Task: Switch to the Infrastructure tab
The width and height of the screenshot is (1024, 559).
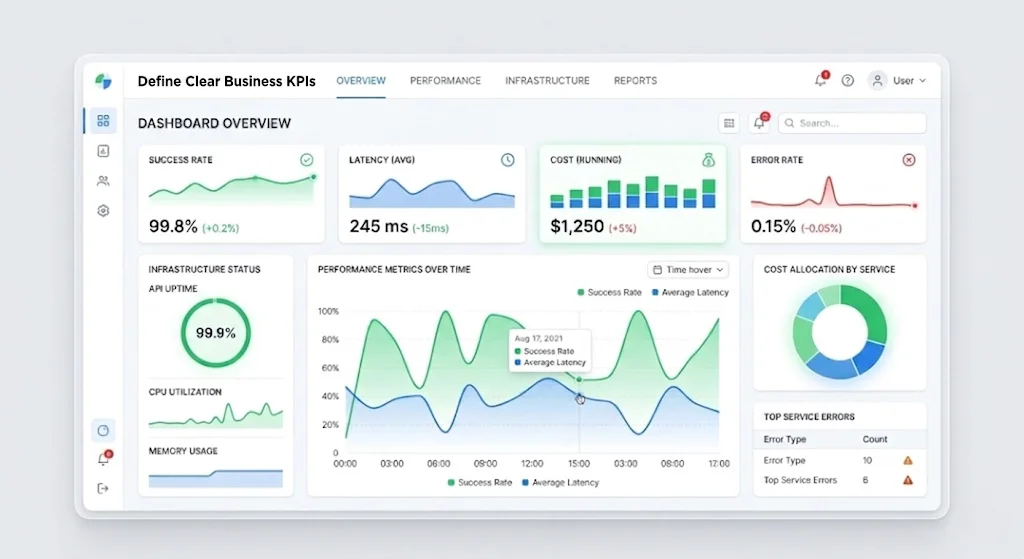Action: 547,80
